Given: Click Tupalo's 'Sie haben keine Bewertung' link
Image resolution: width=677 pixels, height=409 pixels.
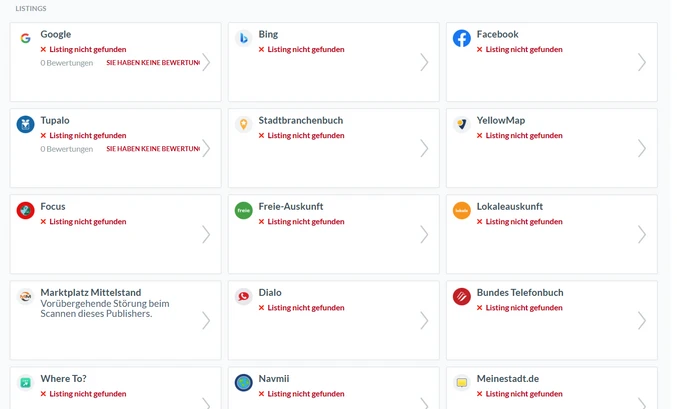Looking at the screenshot, I should click(x=153, y=149).
